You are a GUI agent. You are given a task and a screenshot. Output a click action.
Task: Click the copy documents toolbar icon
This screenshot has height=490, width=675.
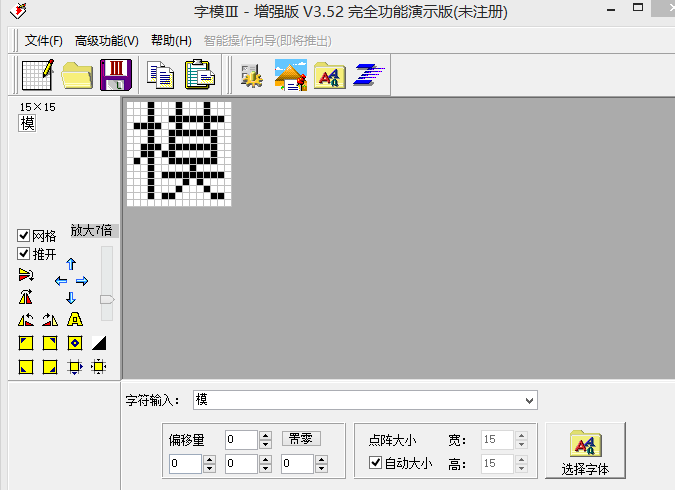(x=161, y=75)
